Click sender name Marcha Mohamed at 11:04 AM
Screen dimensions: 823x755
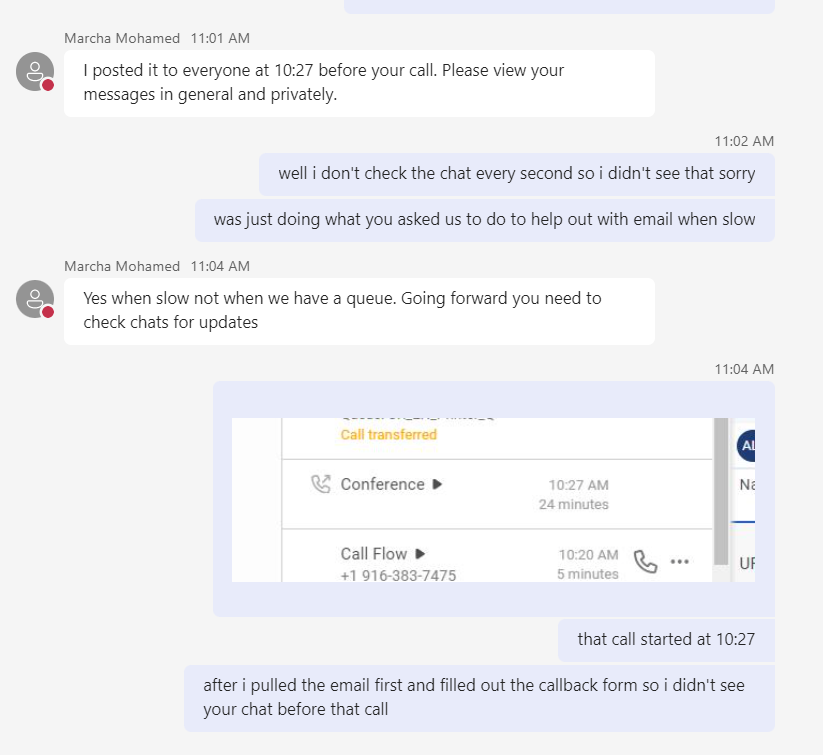point(122,266)
